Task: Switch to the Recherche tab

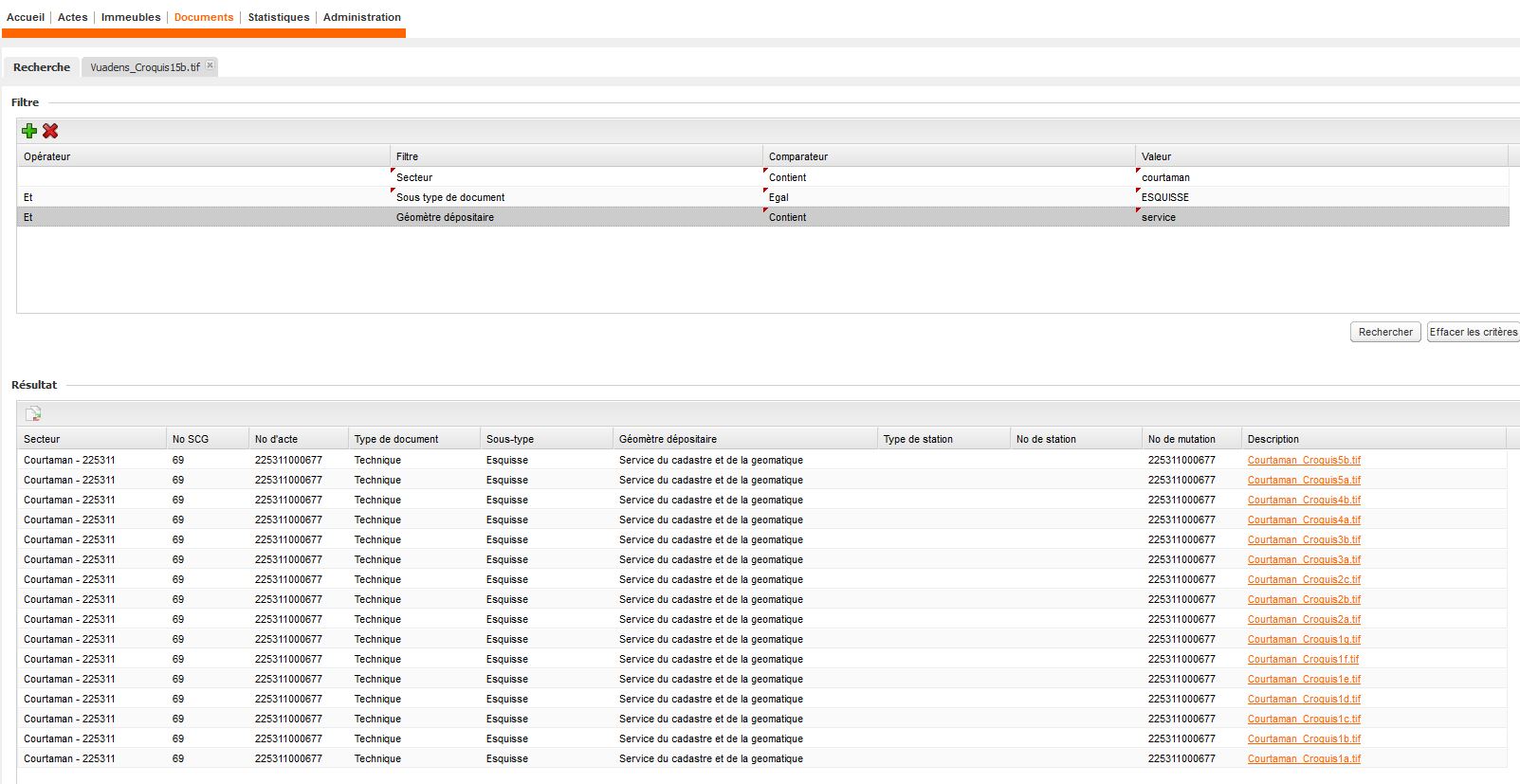Action: click(x=42, y=67)
